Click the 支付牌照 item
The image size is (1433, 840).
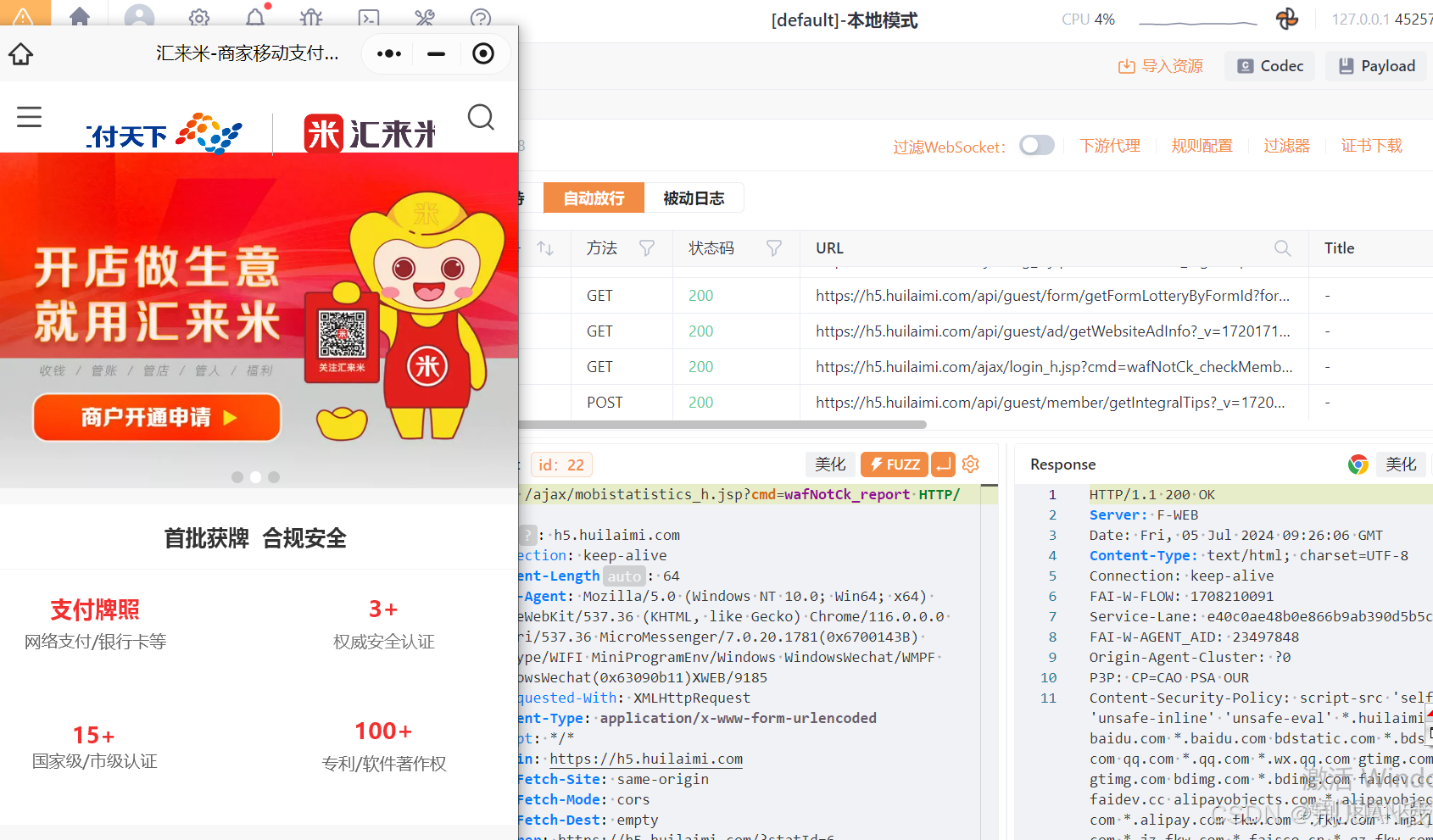coord(95,624)
